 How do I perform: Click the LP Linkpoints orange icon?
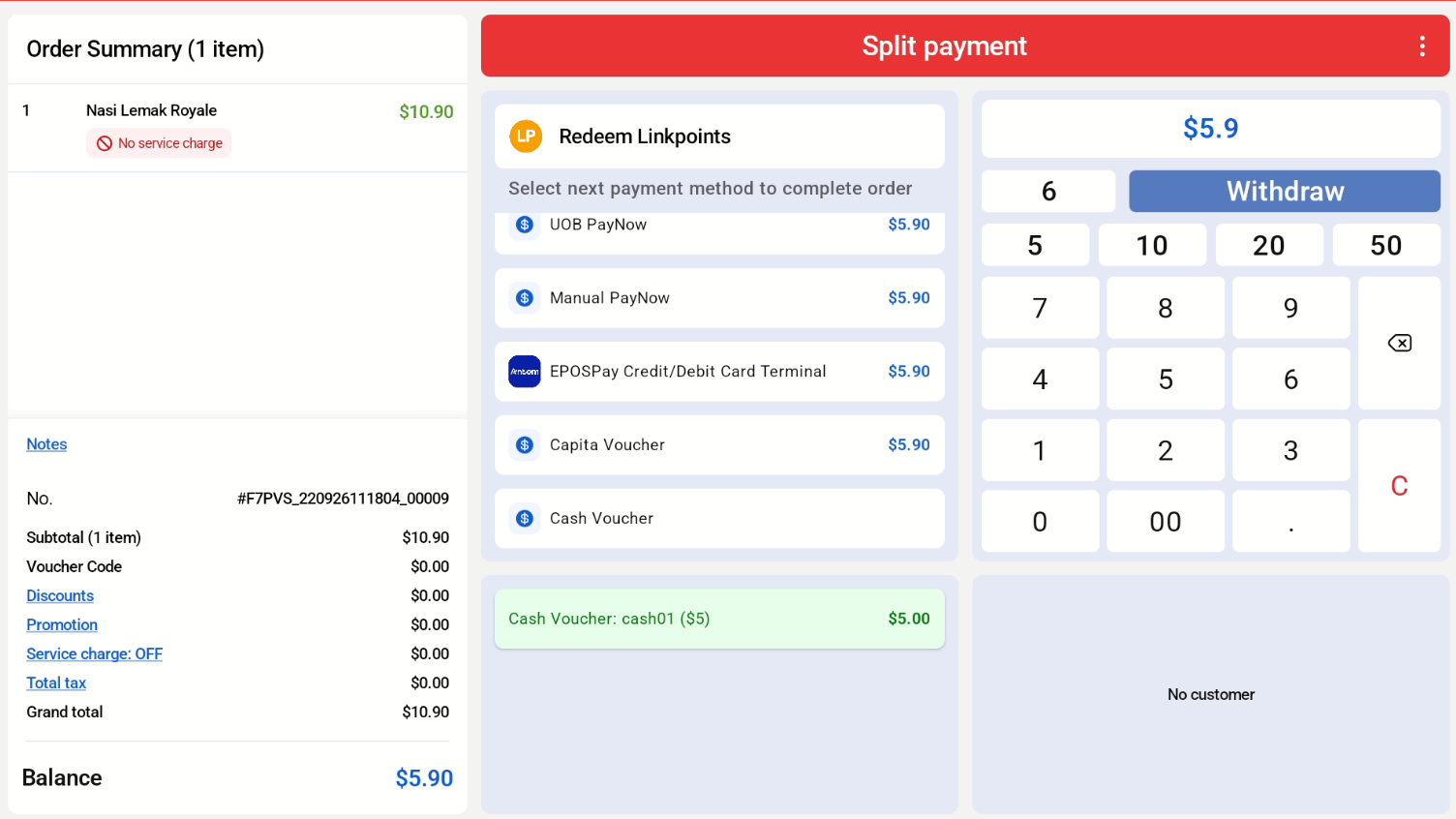[526, 136]
